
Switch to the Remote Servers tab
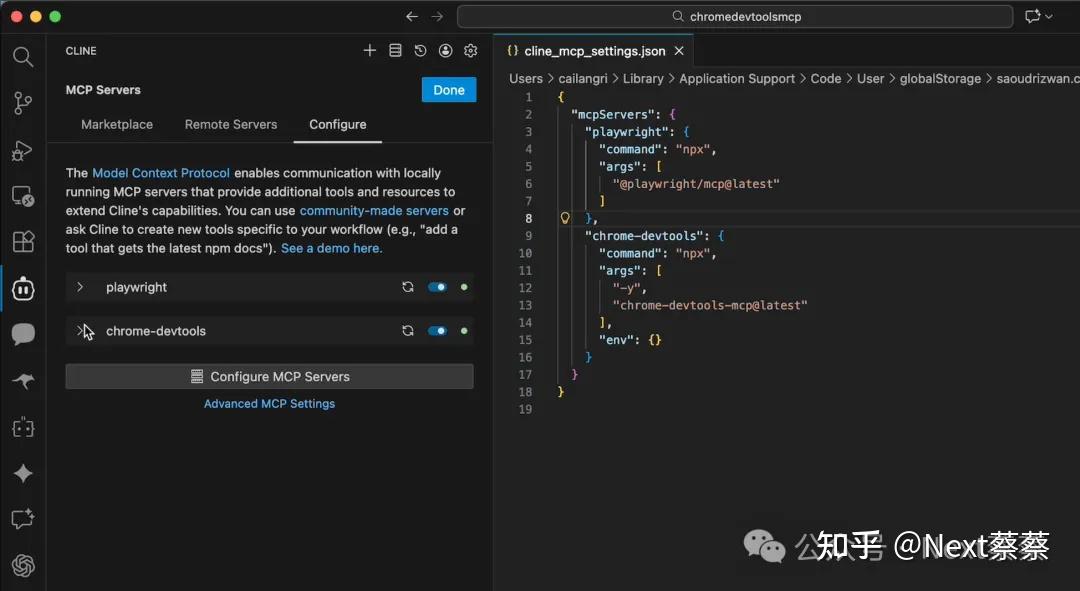[x=231, y=125]
